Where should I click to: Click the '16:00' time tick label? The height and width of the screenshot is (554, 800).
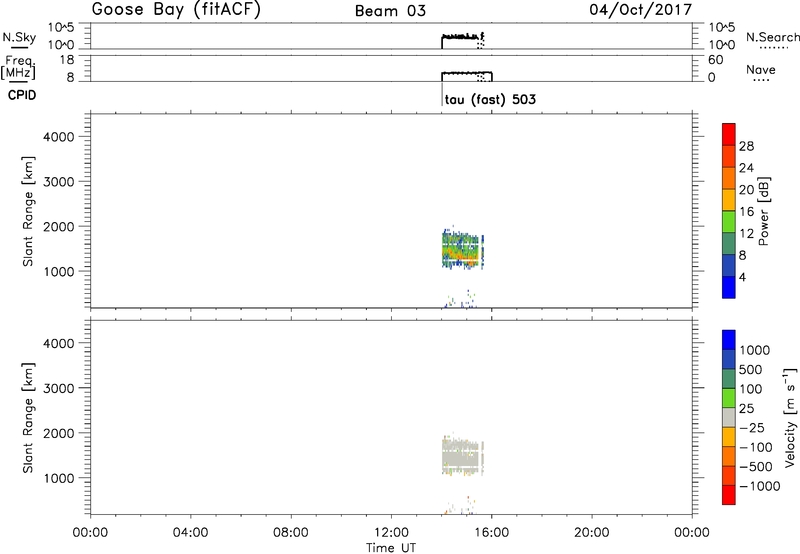(491, 533)
